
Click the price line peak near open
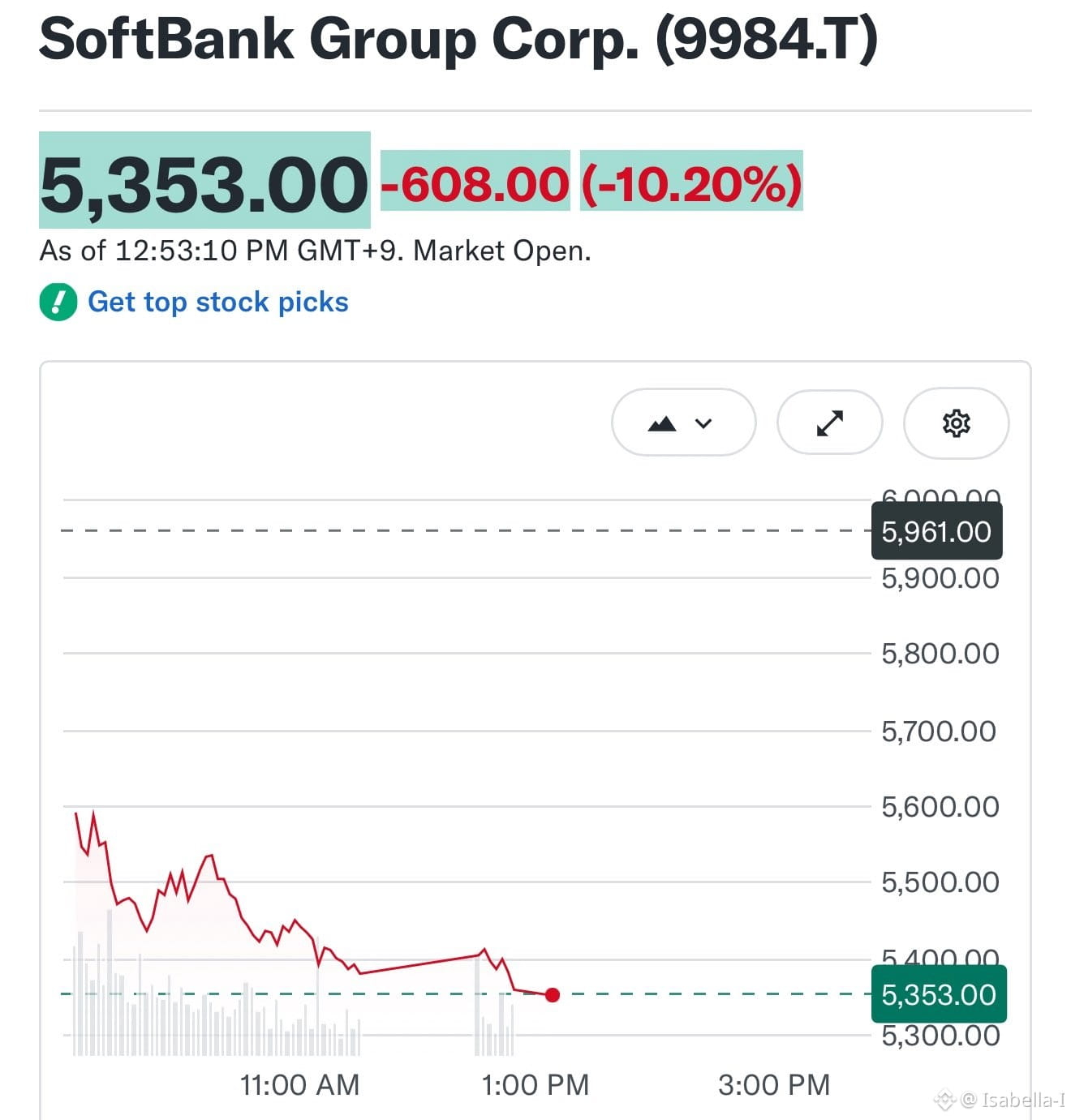click(x=93, y=813)
